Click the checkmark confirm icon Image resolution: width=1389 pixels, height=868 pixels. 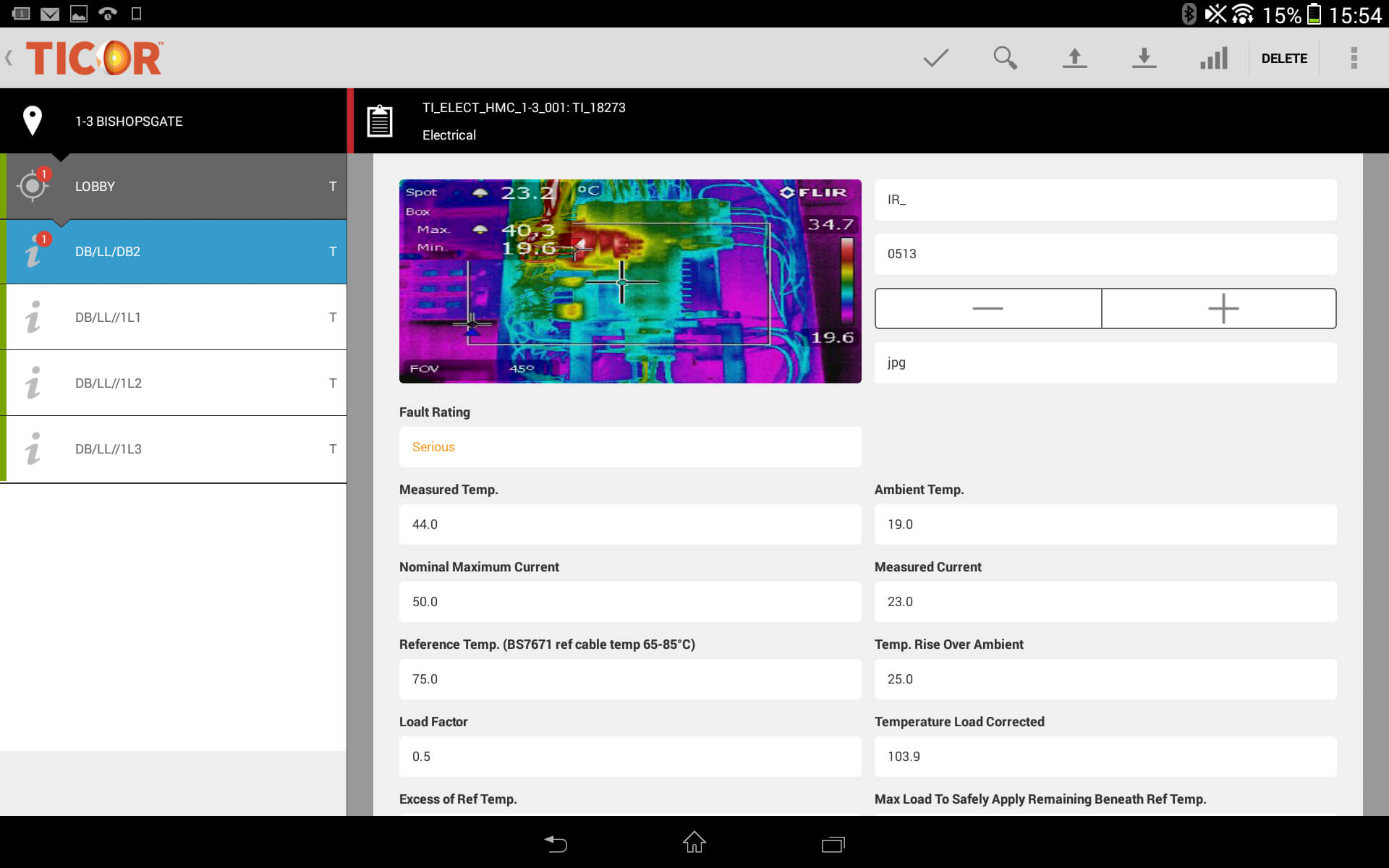point(934,58)
